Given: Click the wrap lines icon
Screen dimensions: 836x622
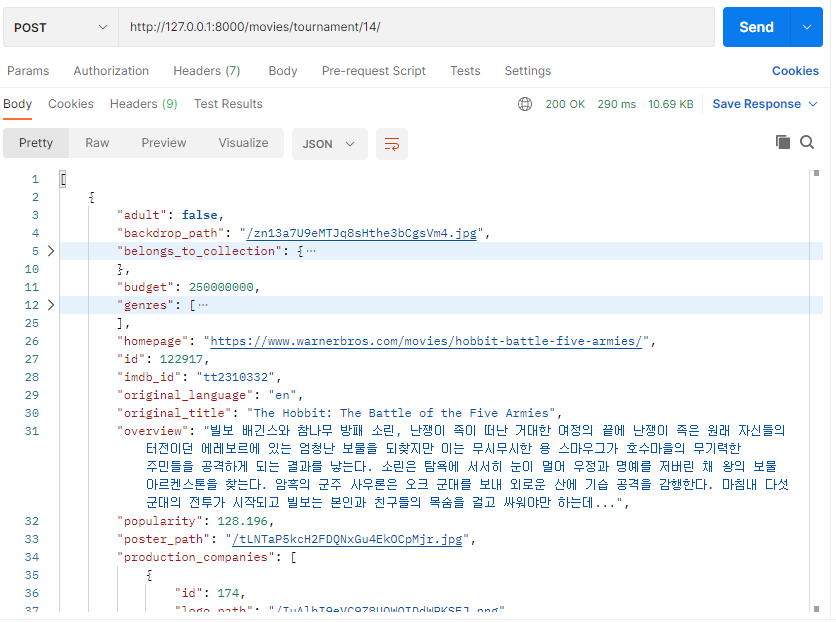Looking at the screenshot, I should [392, 144].
